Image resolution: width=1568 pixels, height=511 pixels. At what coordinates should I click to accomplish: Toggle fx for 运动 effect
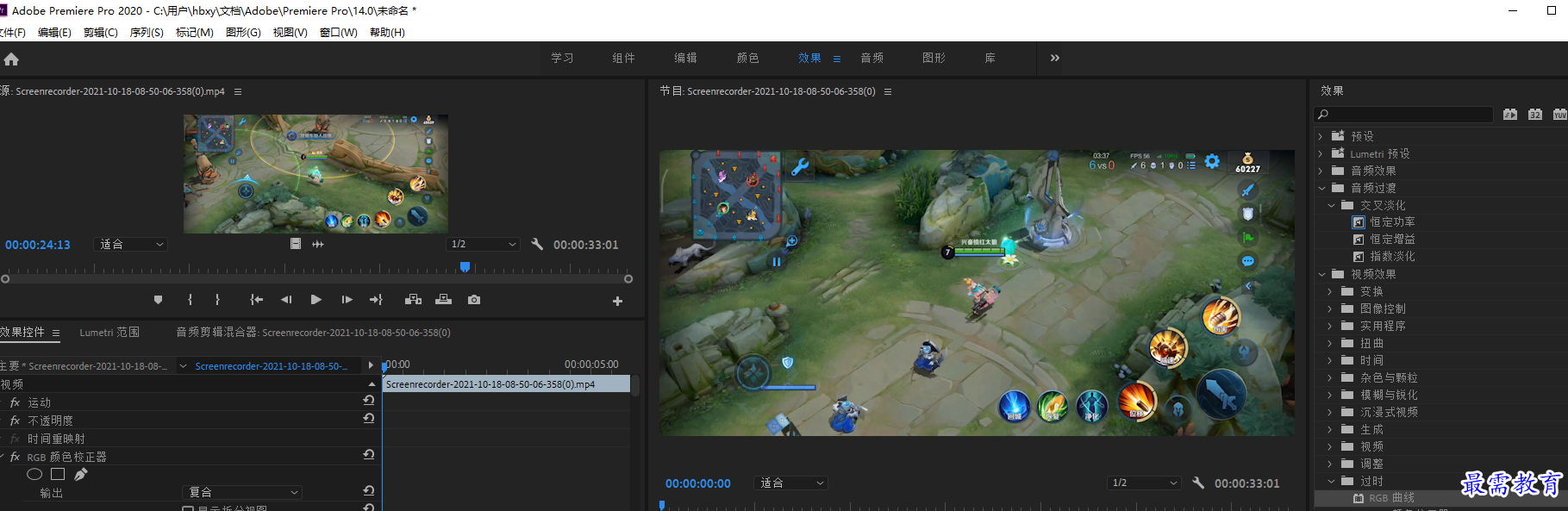[x=15, y=402]
